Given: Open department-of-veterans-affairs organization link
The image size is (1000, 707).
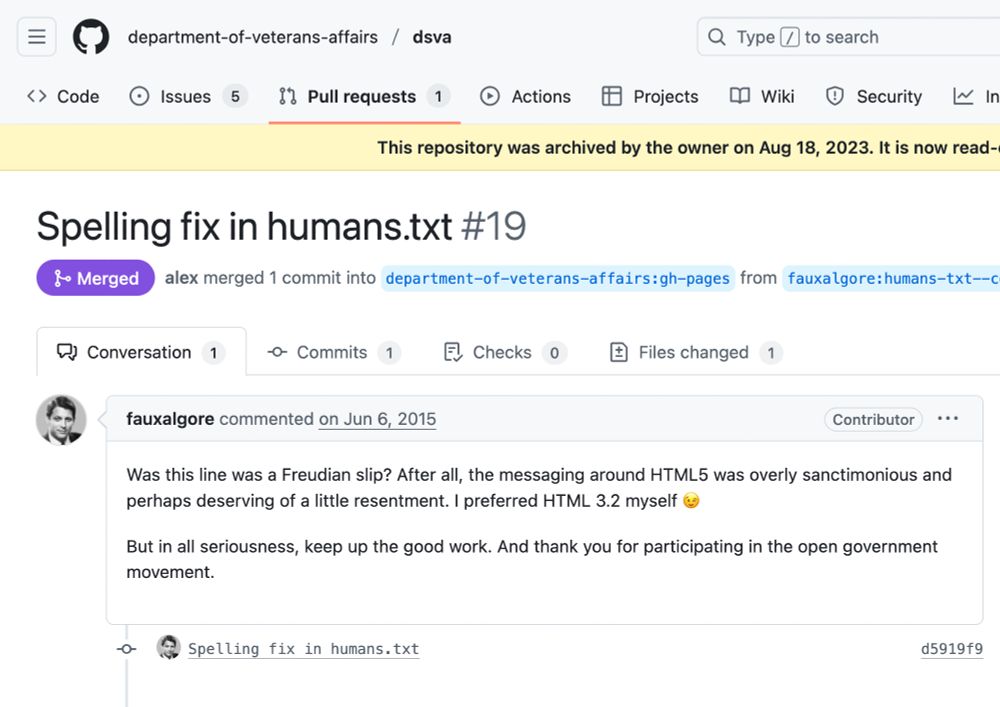Looking at the screenshot, I should [253, 37].
